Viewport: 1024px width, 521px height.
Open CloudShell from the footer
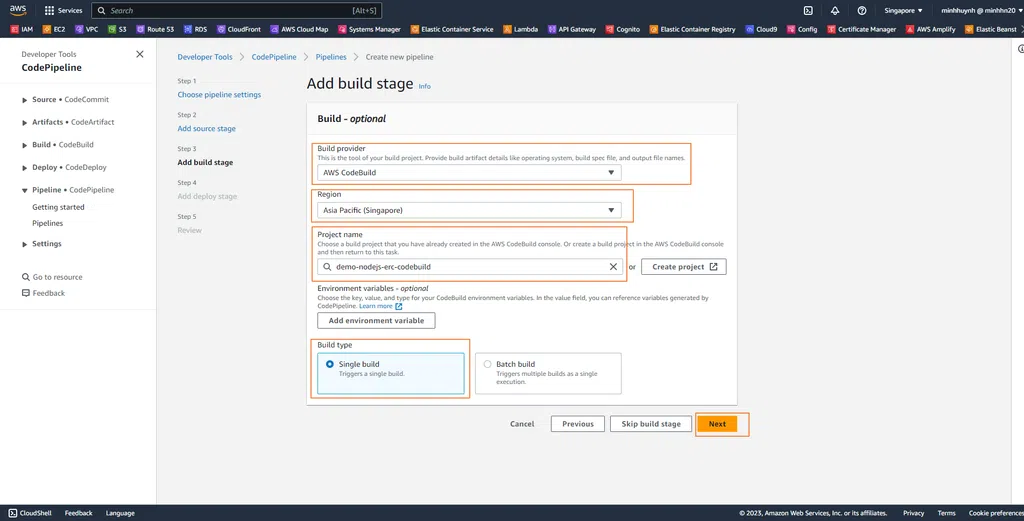coord(30,513)
